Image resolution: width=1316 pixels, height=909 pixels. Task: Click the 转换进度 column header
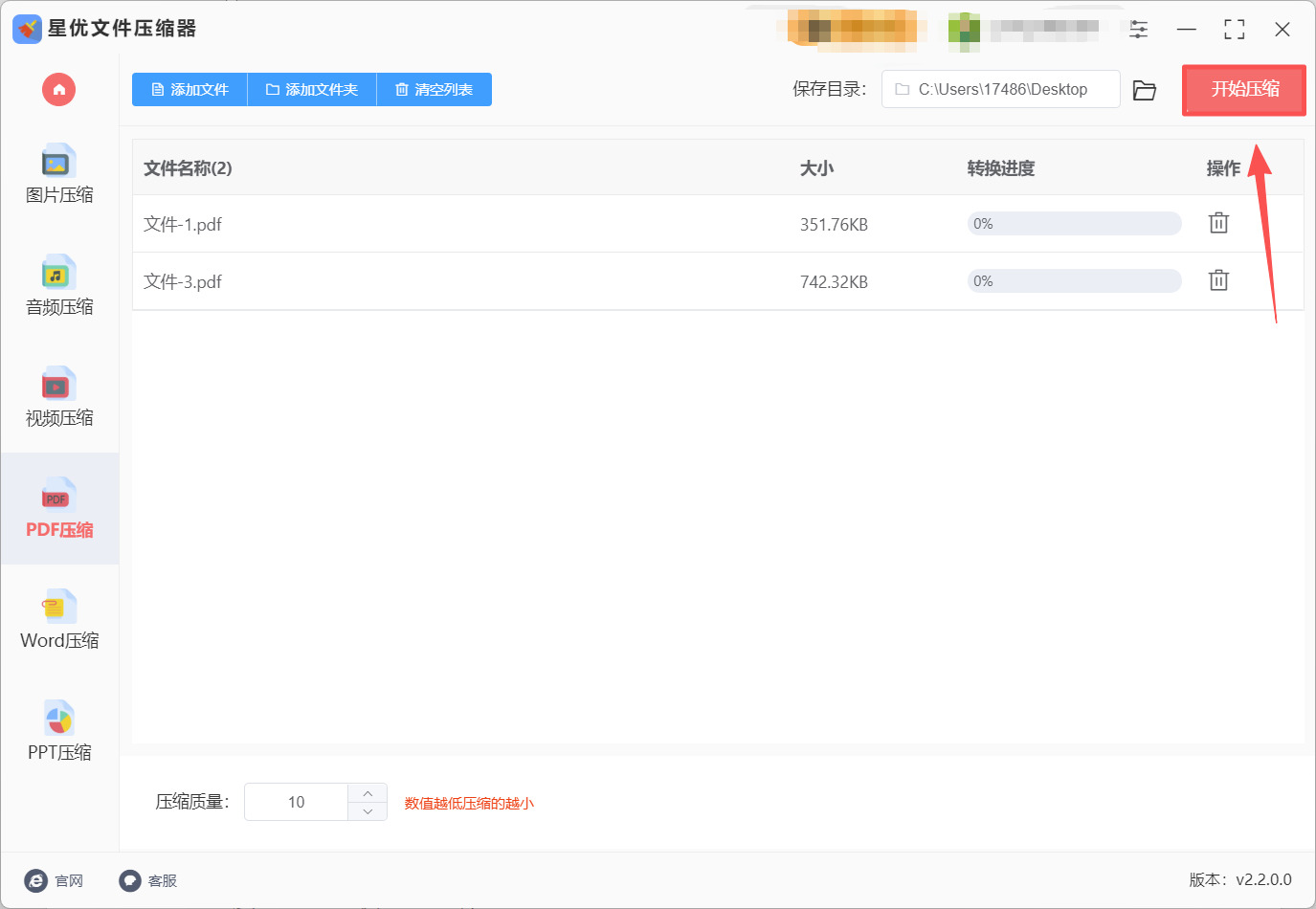click(x=1000, y=168)
